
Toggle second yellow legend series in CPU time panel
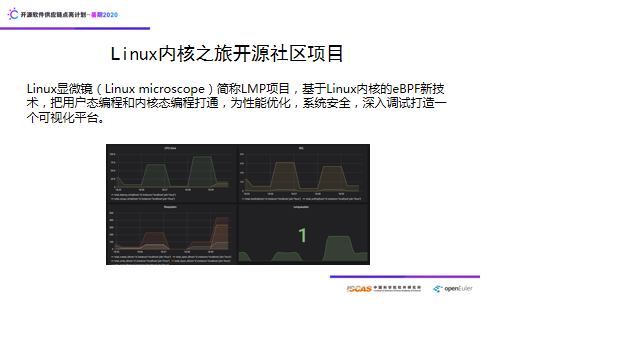143,199
